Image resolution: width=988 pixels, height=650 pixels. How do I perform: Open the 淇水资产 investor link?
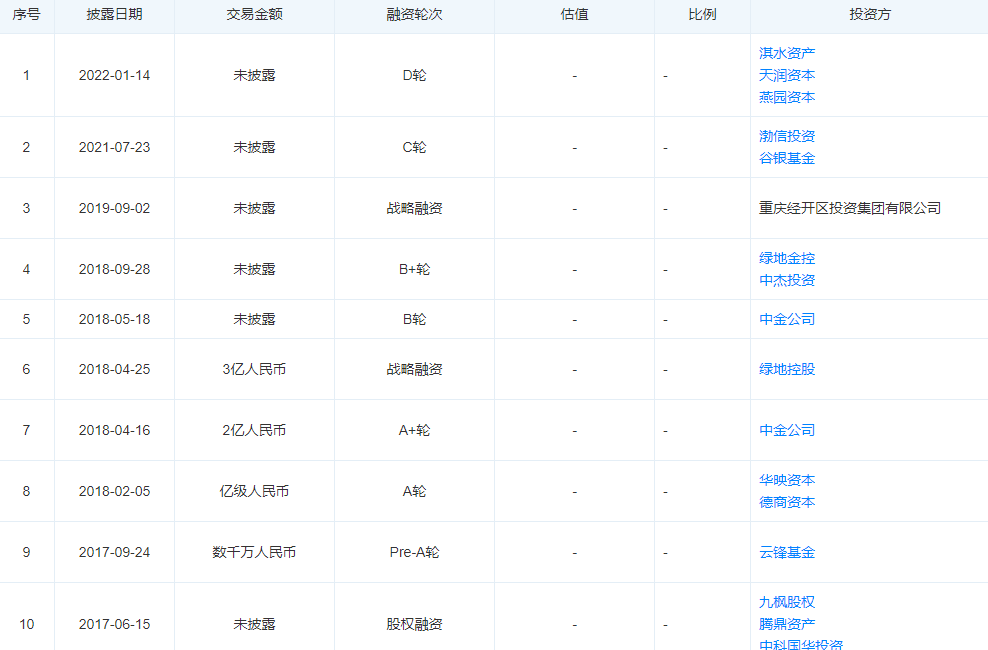pos(786,53)
